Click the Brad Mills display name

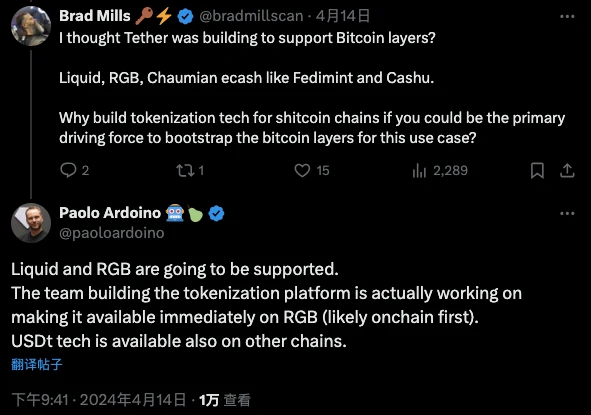[95, 16]
